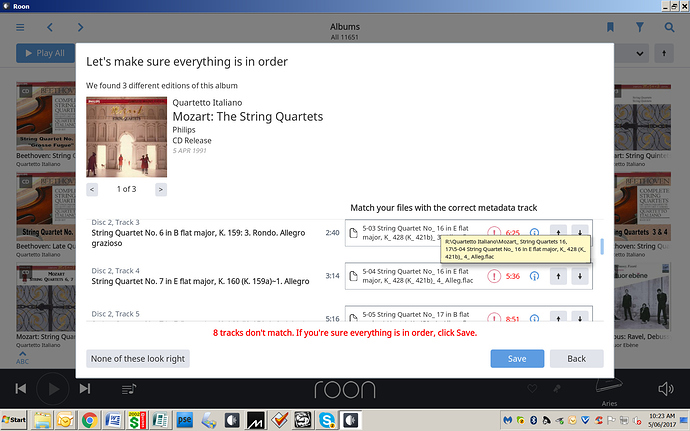Viewport: 690px width, 431px height.
Task: Go forward with the right arrow
Action: coord(80,27)
